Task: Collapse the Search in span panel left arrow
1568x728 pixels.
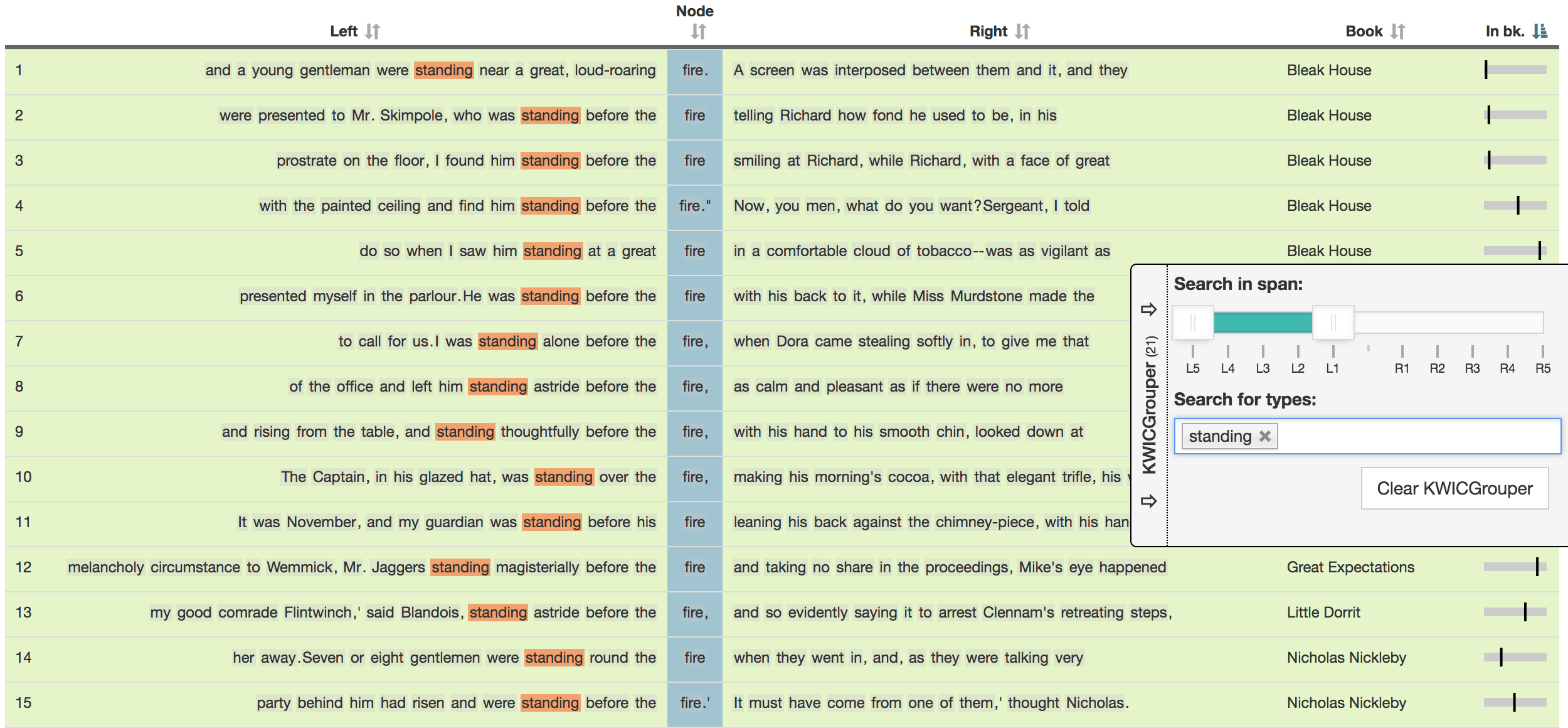Action: pyautogui.click(x=1149, y=307)
